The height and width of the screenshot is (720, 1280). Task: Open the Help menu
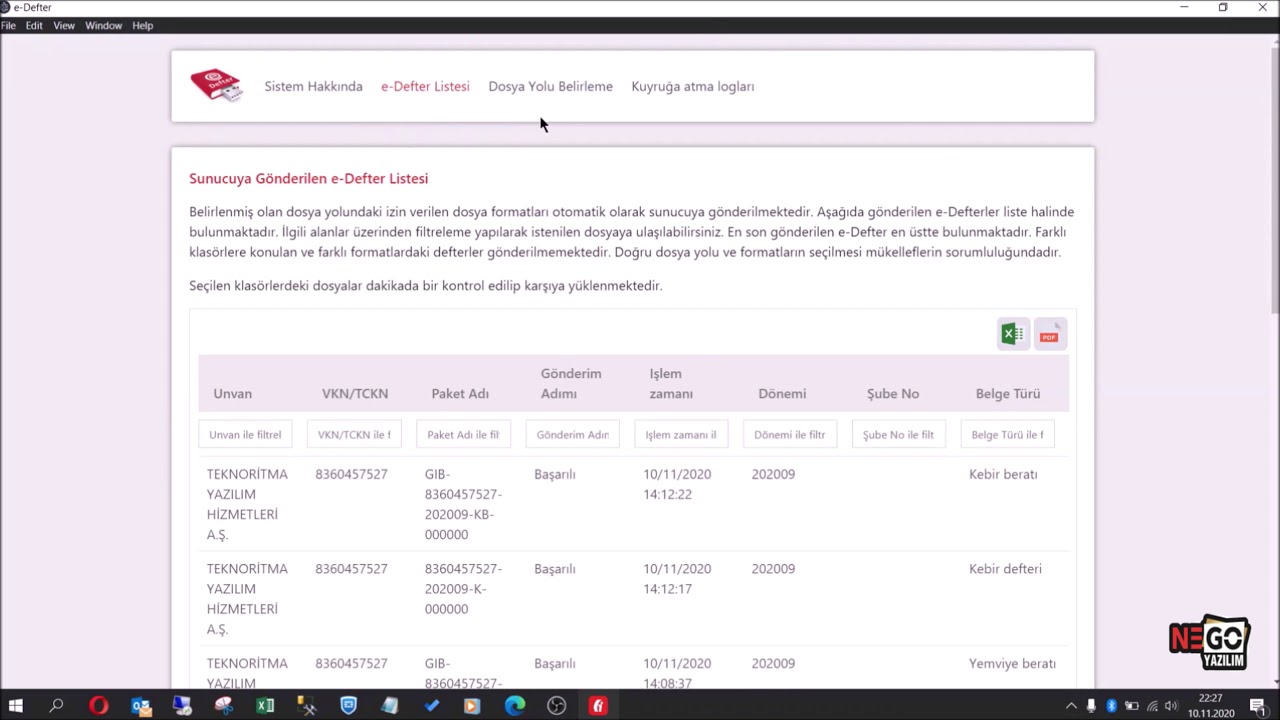pyautogui.click(x=142, y=25)
